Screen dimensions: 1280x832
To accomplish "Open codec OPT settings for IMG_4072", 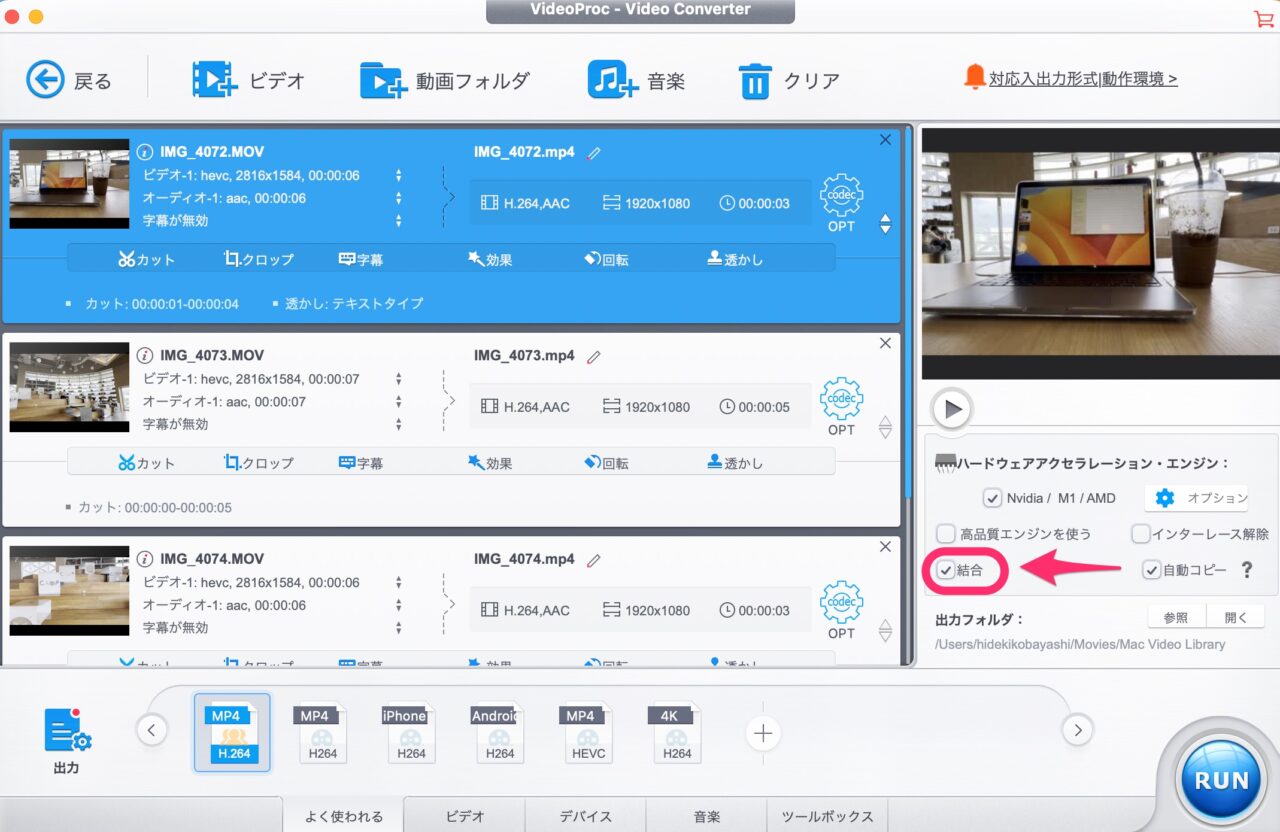I will tap(841, 201).
